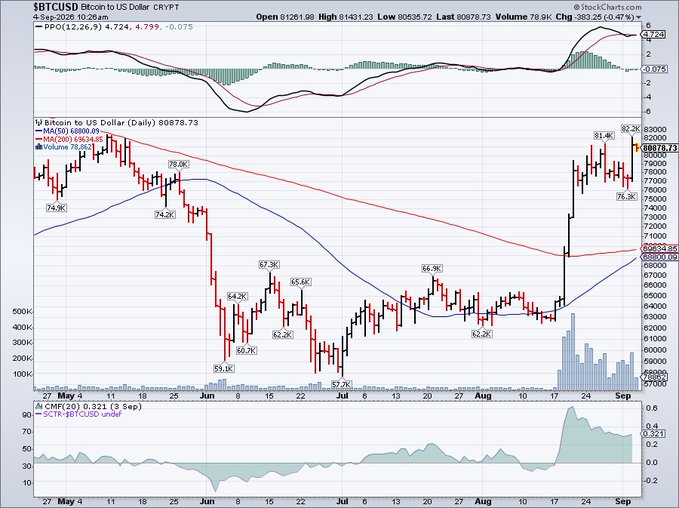
Task: Click the 57.7K bottom label
Action: (342, 384)
